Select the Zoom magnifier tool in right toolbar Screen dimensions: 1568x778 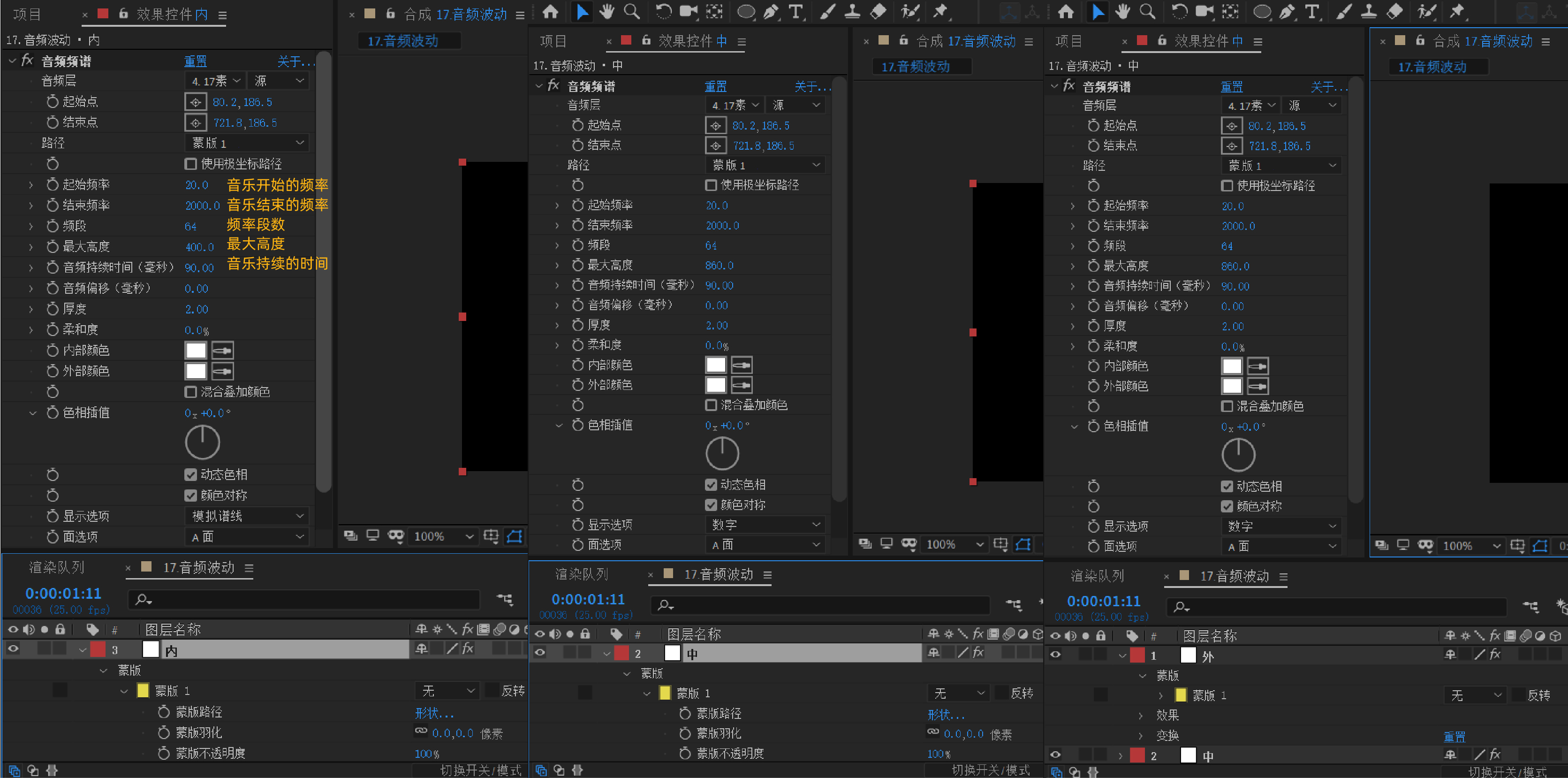(x=1147, y=12)
